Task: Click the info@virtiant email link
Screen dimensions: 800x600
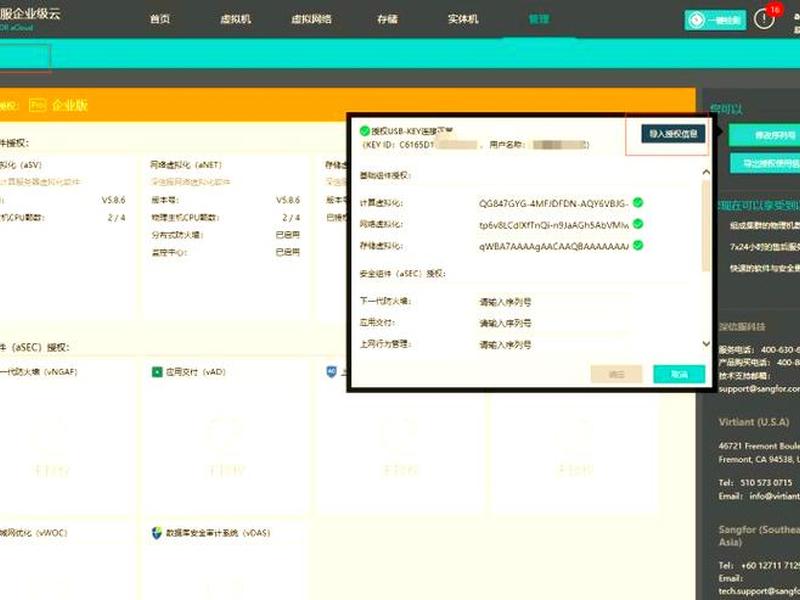Action: [774, 496]
